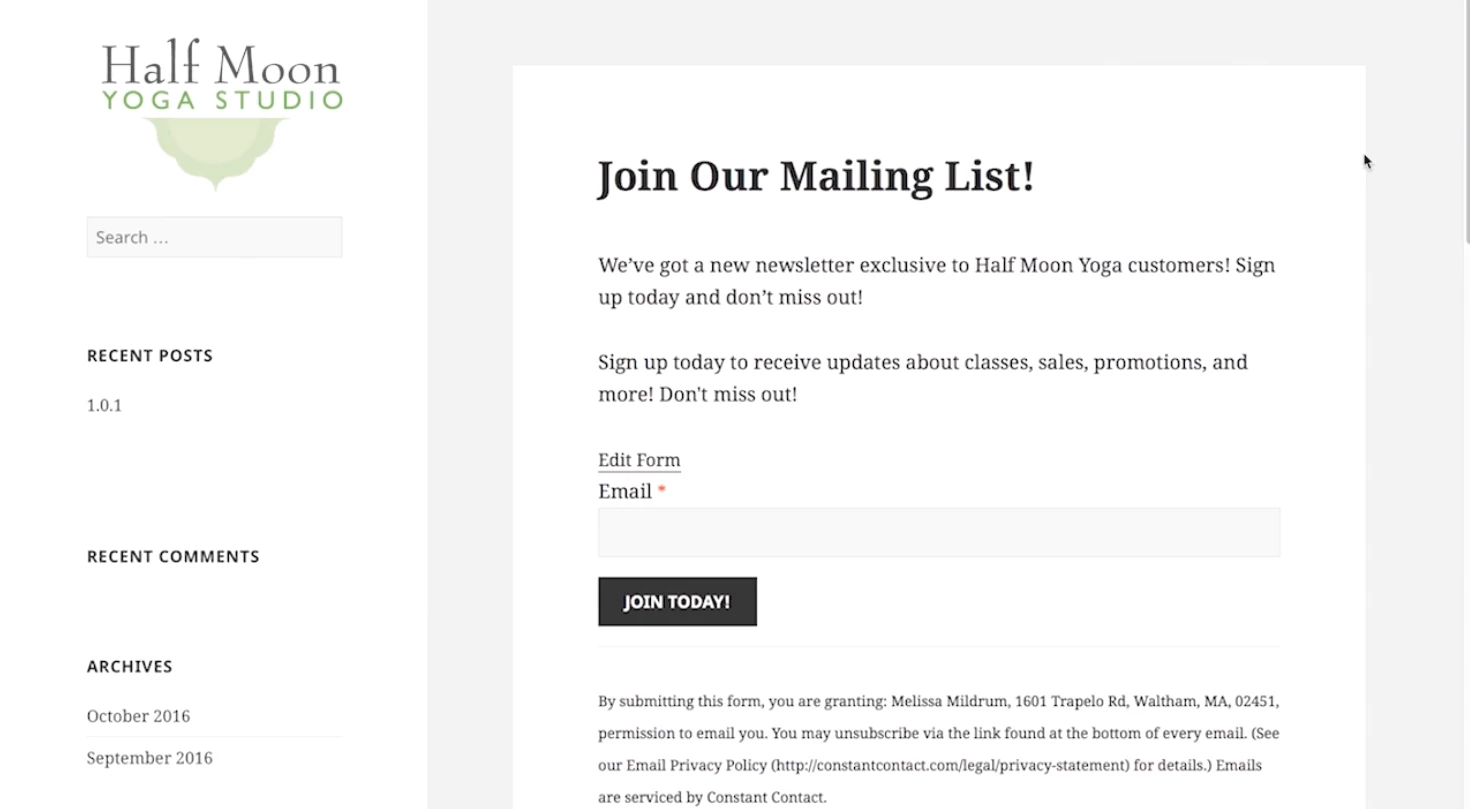1470x809 pixels.
Task: Click the Recent Comments sidebar heading
Action: (x=173, y=557)
